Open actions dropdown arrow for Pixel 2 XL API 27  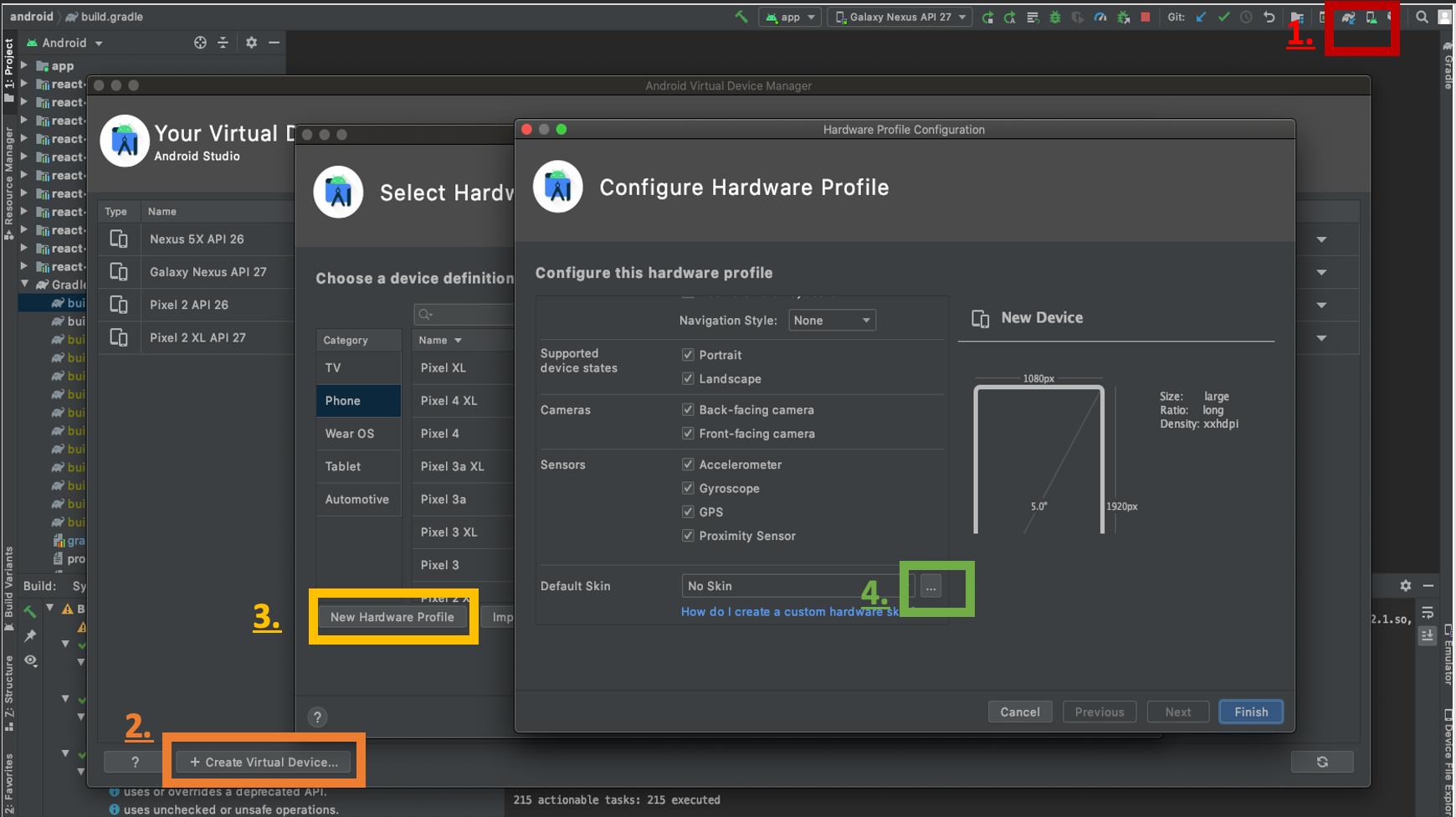point(1321,338)
